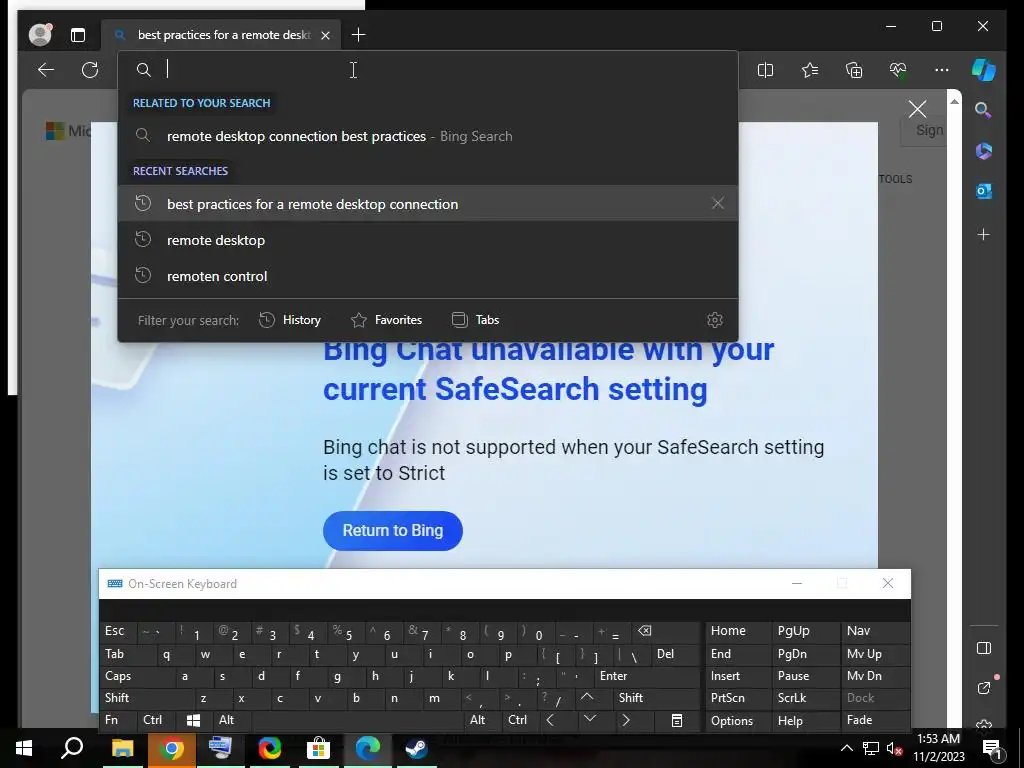The height and width of the screenshot is (768, 1024).
Task: Click the 'Return to Bing' button
Action: click(392, 530)
